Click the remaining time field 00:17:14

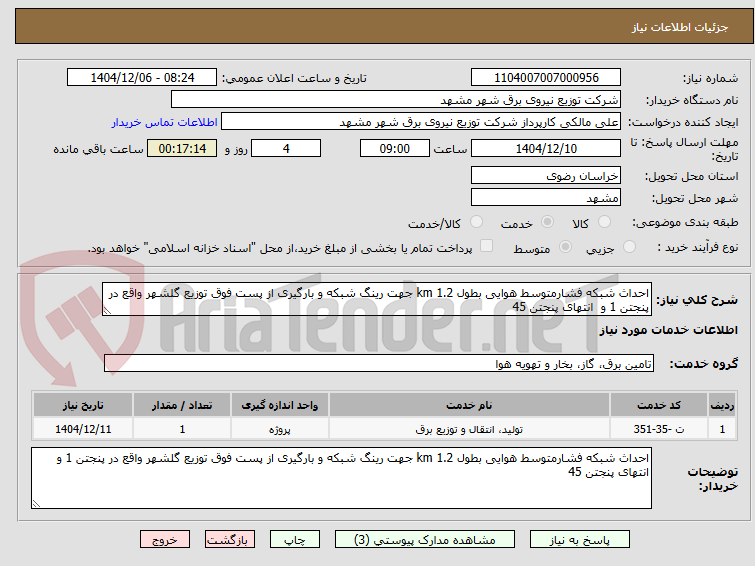(182, 148)
